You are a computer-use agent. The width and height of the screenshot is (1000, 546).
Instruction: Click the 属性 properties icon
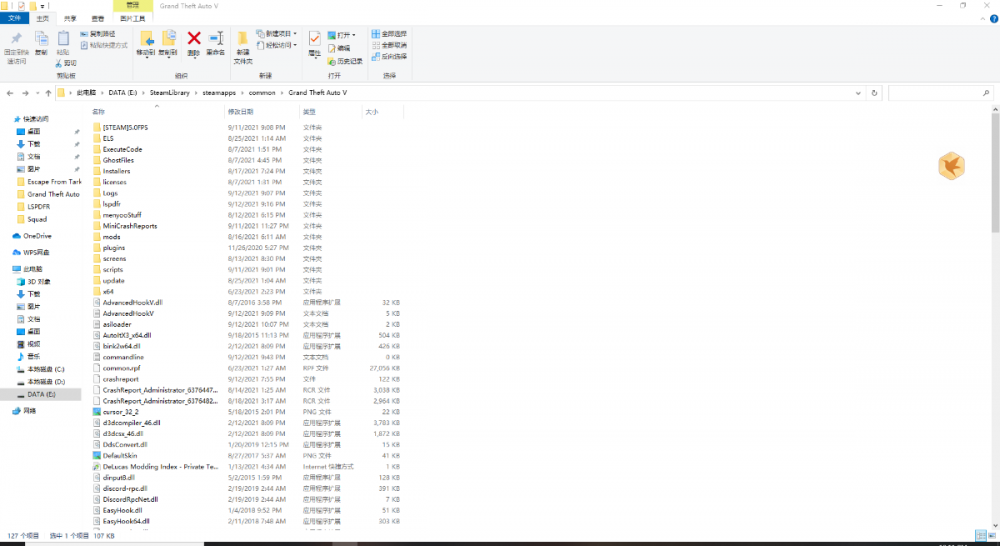click(314, 38)
